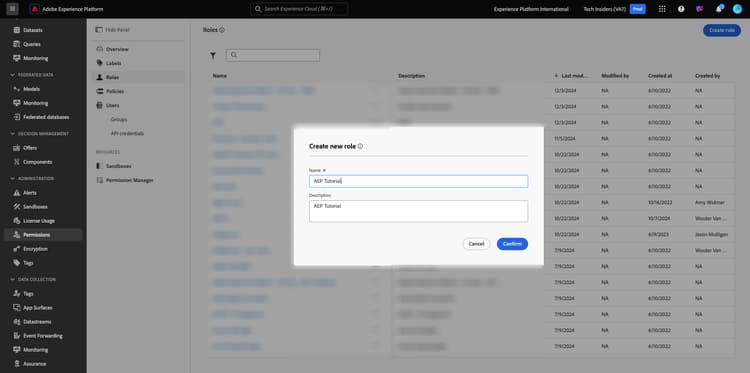The image size is (750, 373).
Task: Click the Amy Widmer creator cell
Action: point(709,202)
